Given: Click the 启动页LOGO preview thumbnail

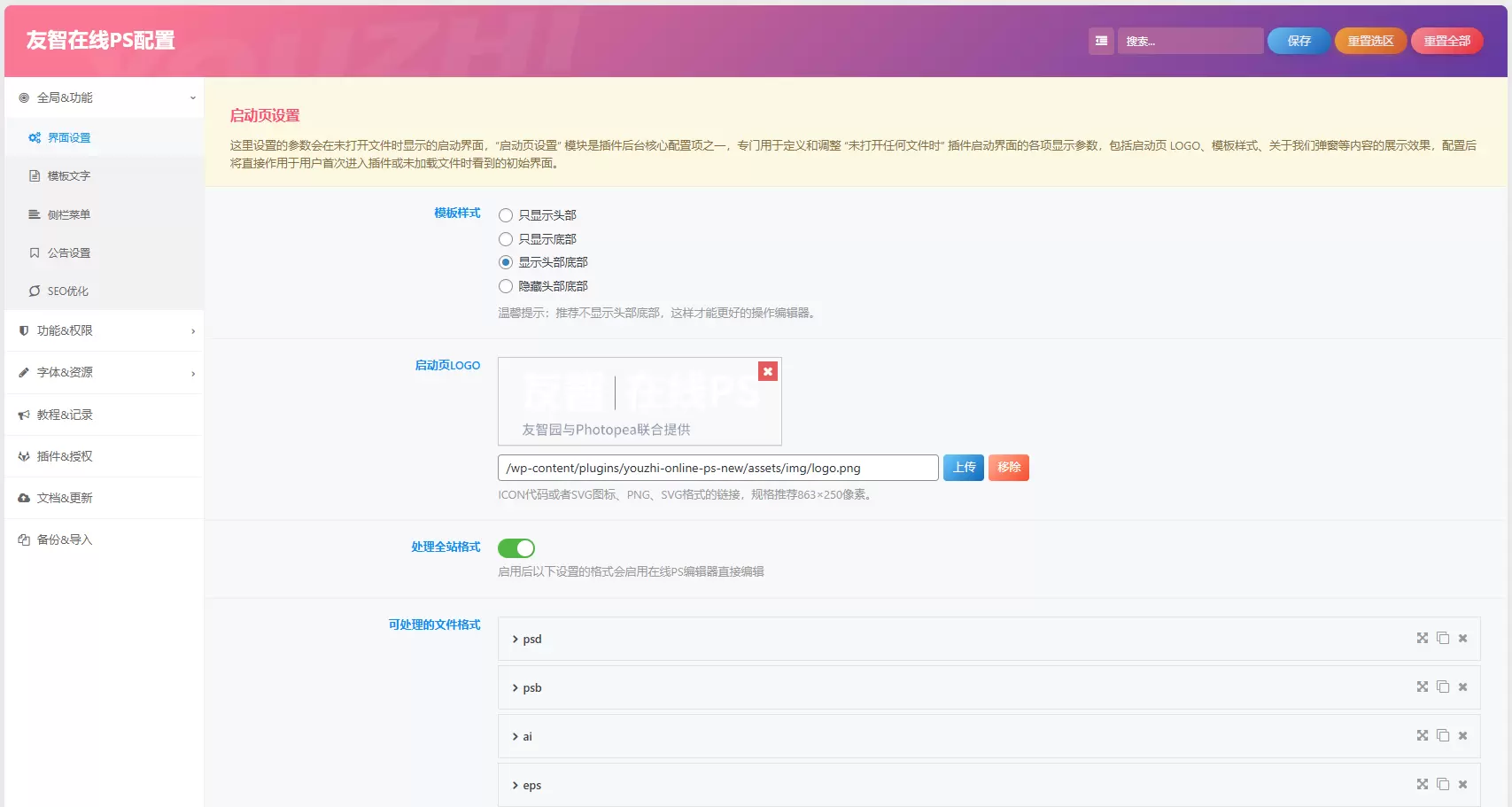Looking at the screenshot, I should tap(640, 401).
